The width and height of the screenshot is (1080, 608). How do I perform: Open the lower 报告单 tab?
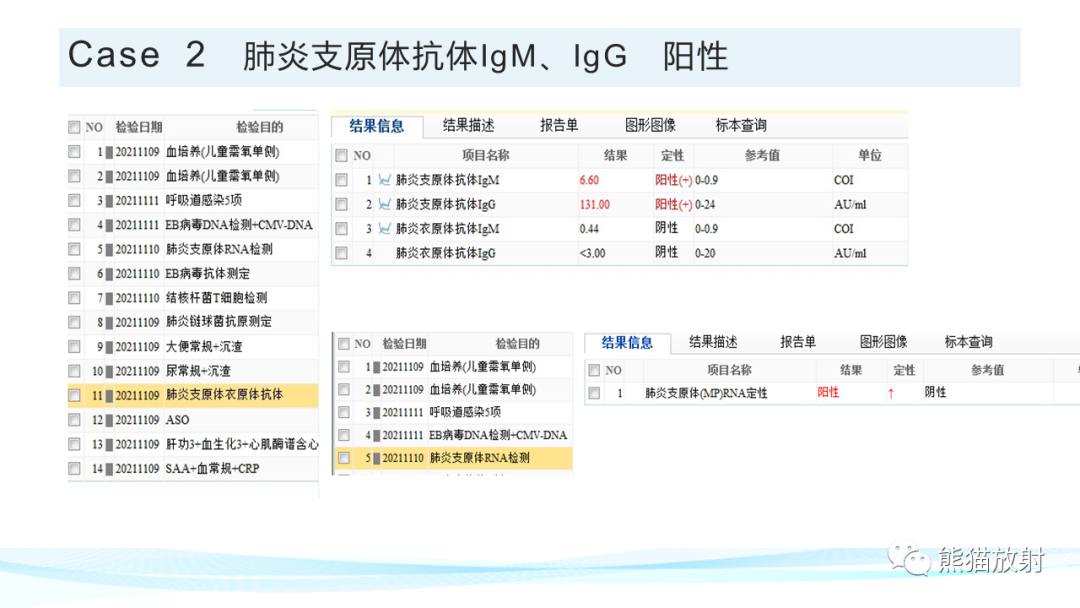[x=798, y=342]
